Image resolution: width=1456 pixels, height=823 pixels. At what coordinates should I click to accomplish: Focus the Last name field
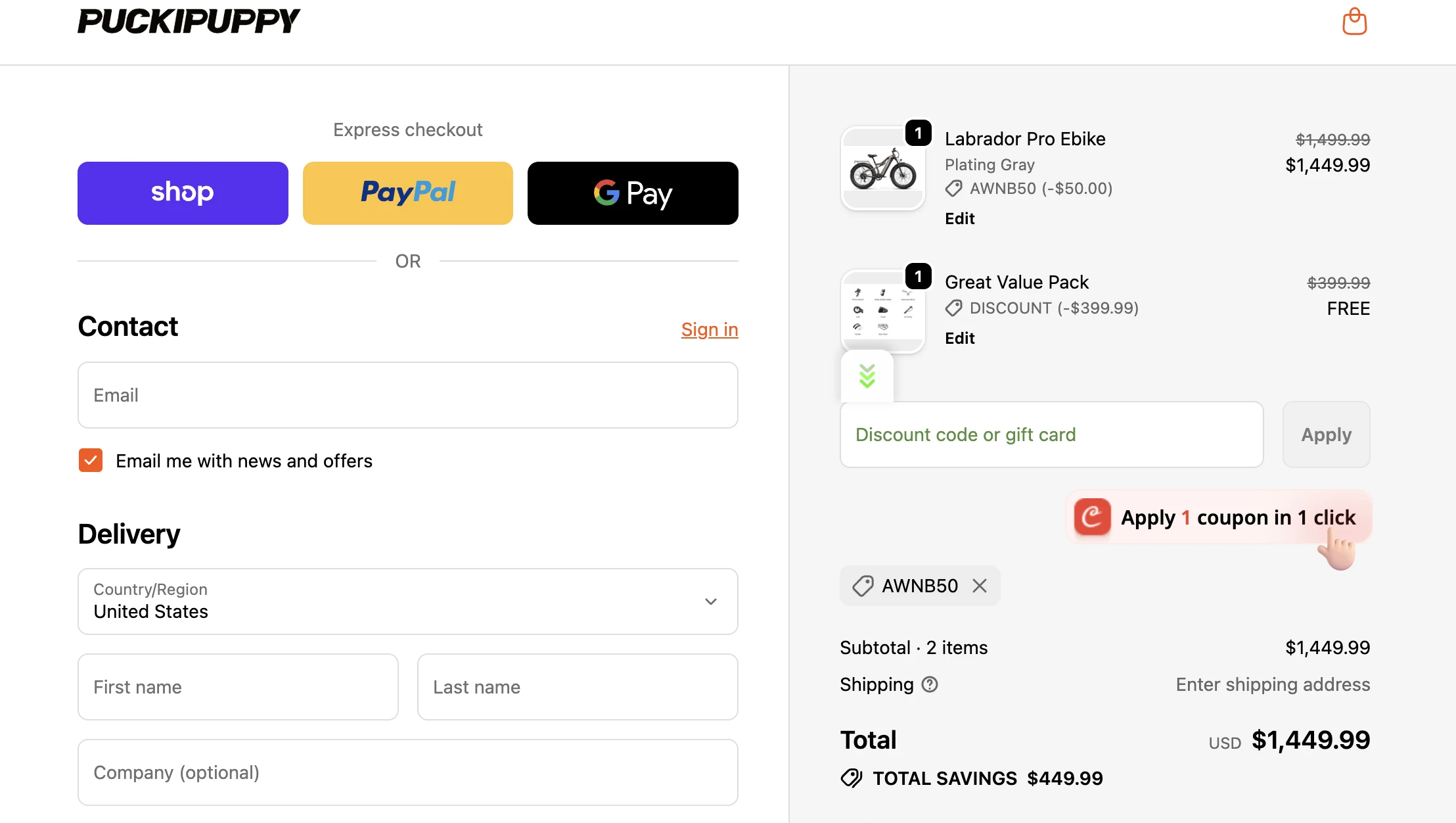[578, 687]
